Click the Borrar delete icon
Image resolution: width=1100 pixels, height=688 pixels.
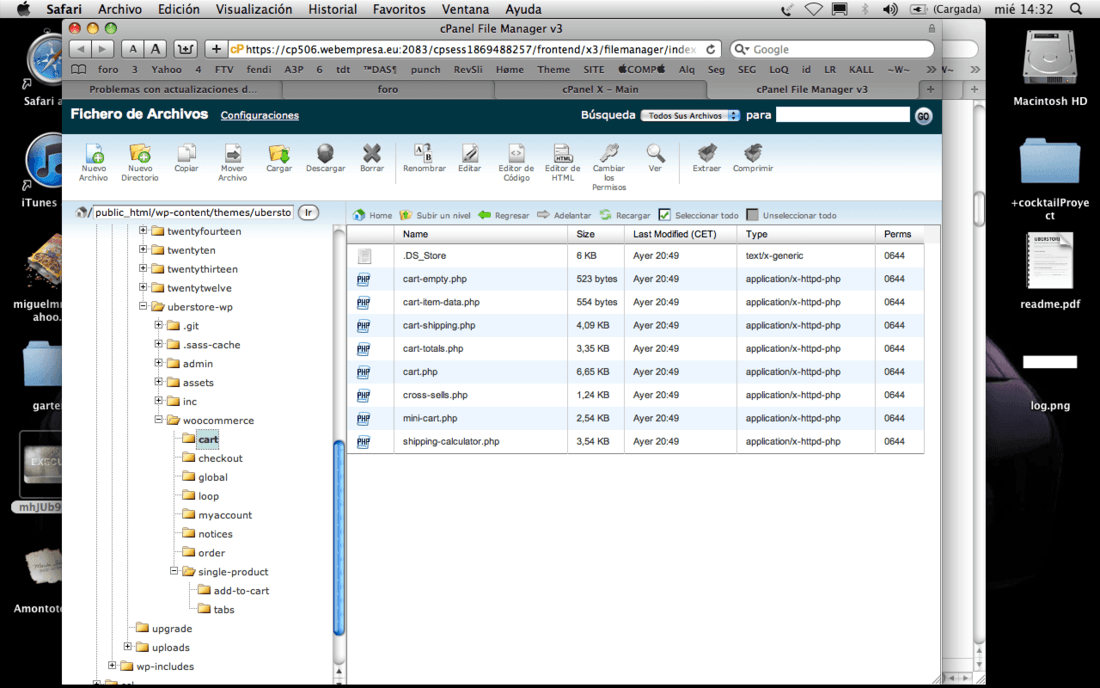(x=372, y=158)
